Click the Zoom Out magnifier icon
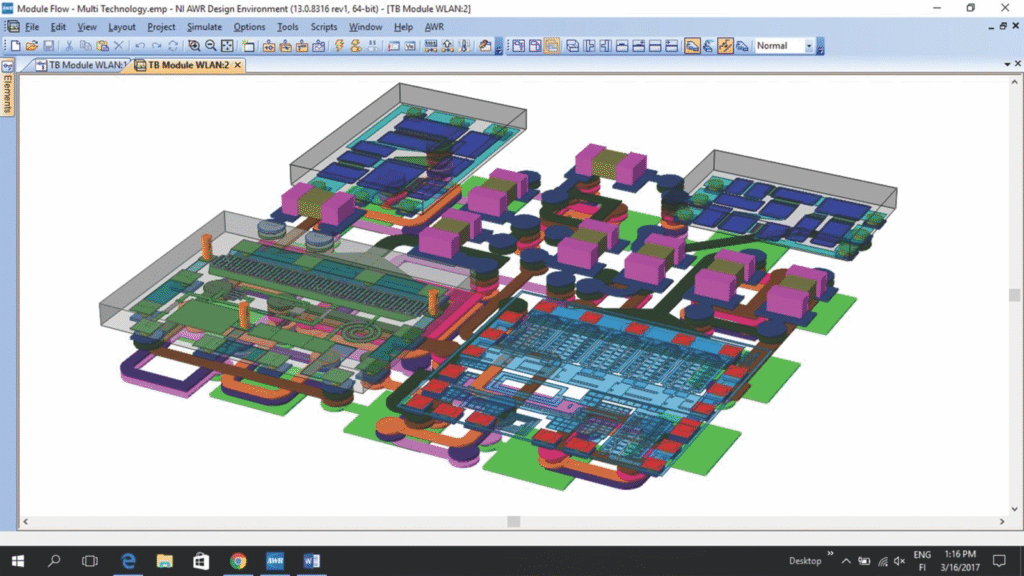The image size is (1024, 576). click(211, 46)
